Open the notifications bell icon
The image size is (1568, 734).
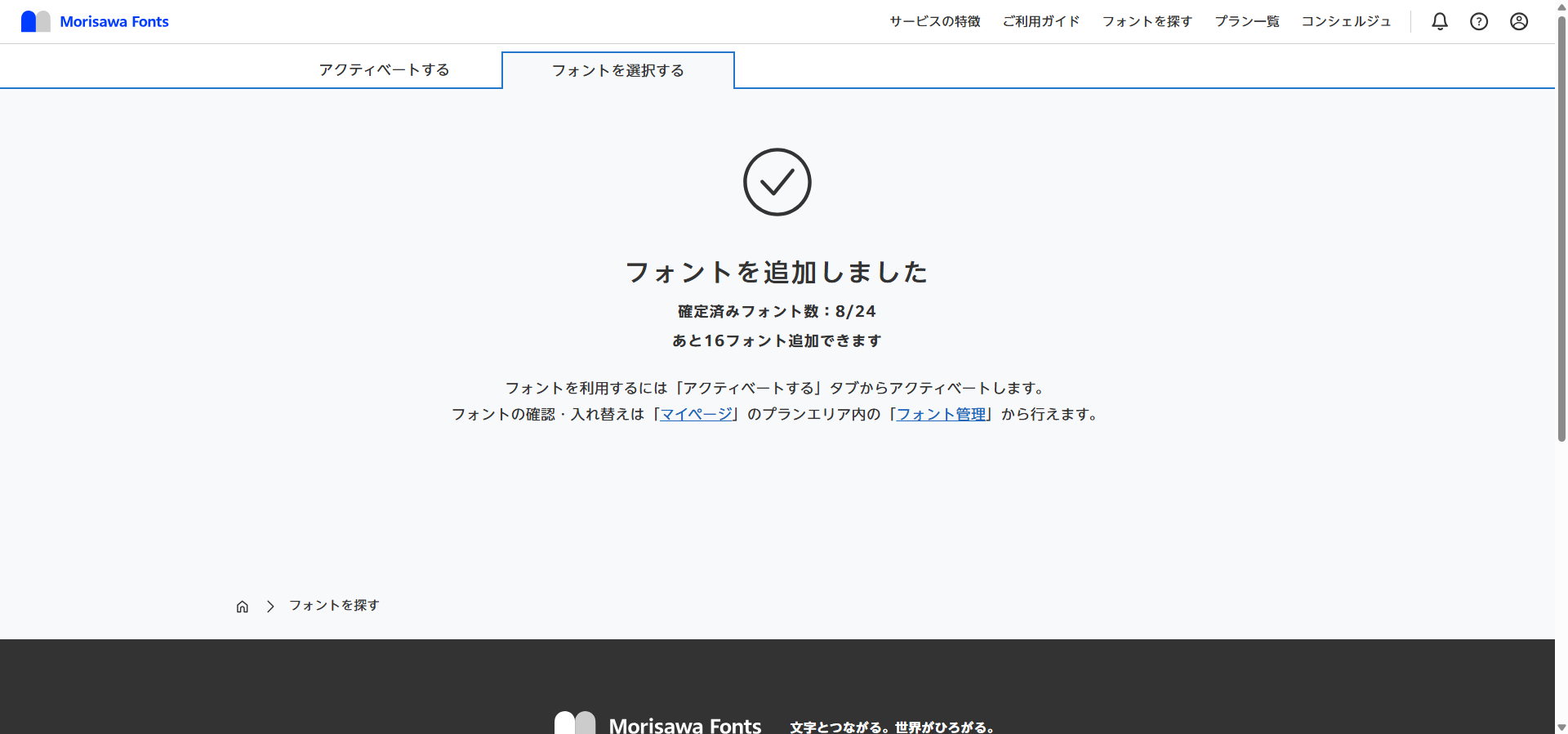[x=1440, y=21]
